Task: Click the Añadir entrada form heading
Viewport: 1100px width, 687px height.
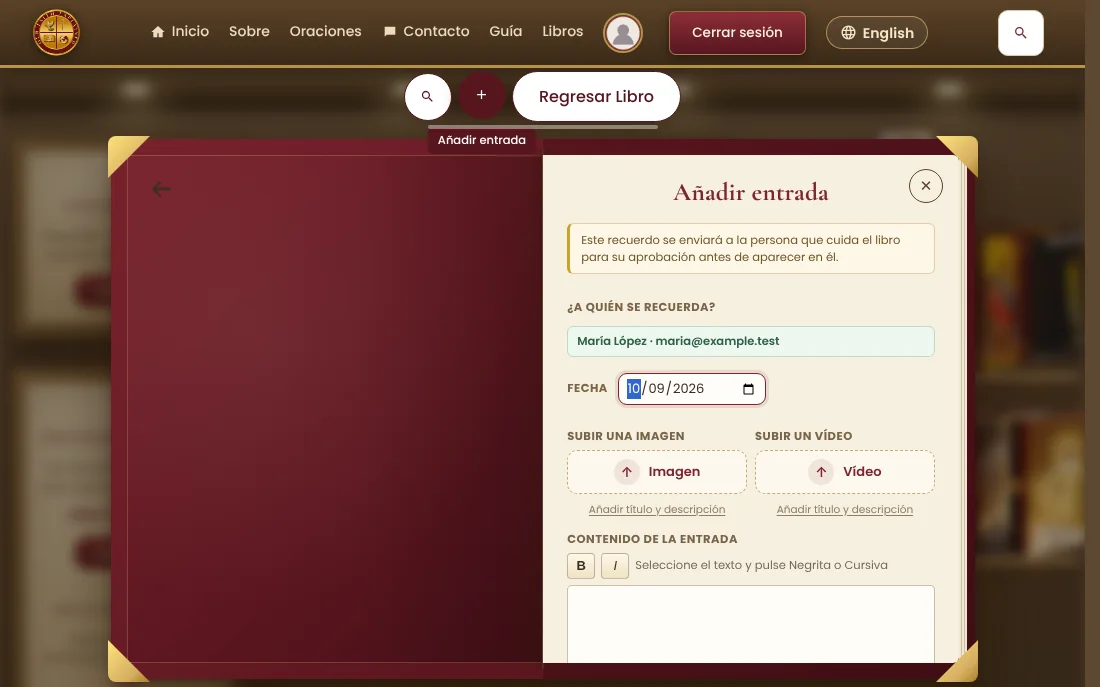Action: [x=751, y=192]
